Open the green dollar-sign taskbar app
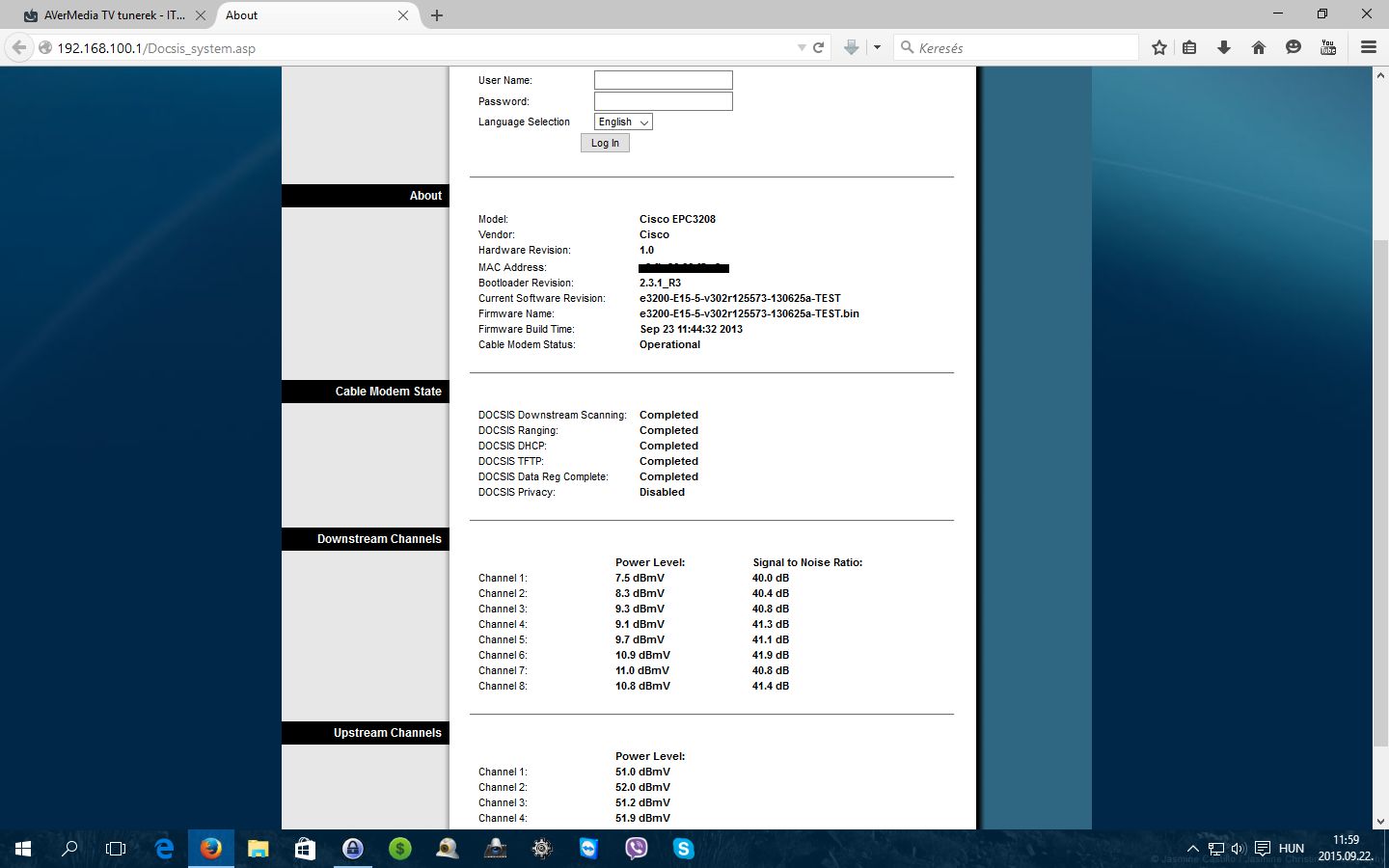The height and width of the screenshot is (868, 1389). [399, 849]
